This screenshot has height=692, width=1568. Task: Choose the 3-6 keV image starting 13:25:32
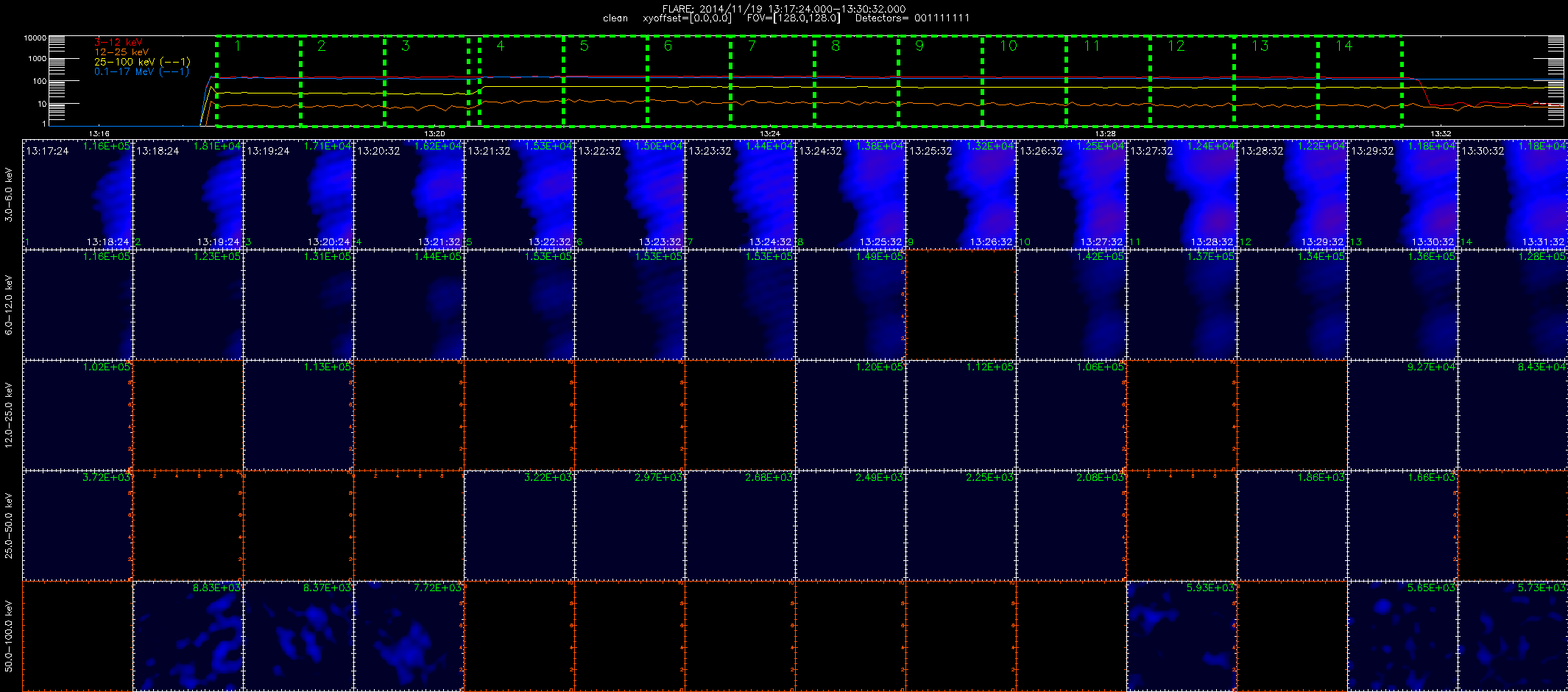[x=961, y=194]
